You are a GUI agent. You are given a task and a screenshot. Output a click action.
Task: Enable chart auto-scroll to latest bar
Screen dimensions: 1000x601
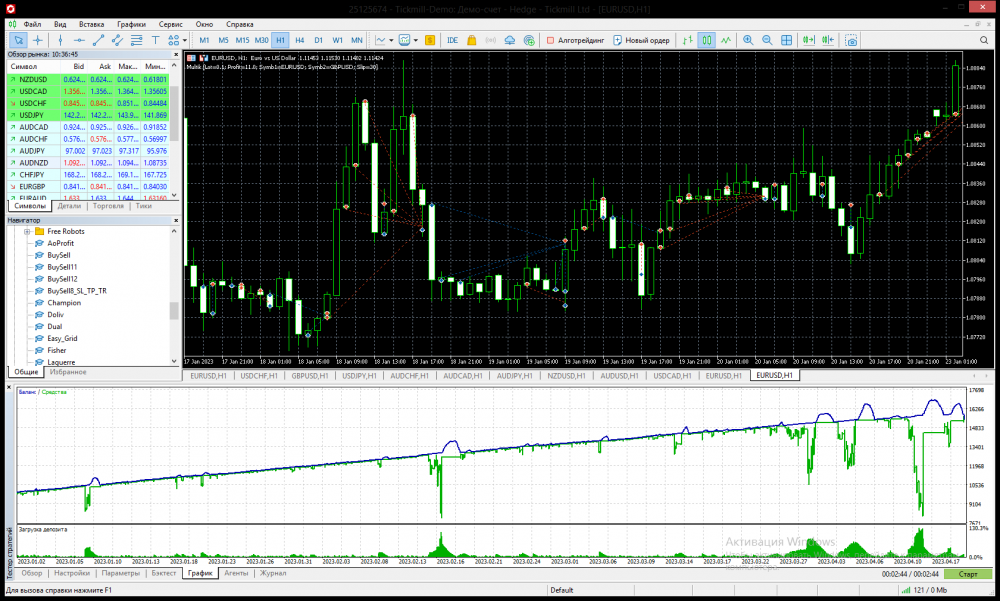tap(809, 40)
